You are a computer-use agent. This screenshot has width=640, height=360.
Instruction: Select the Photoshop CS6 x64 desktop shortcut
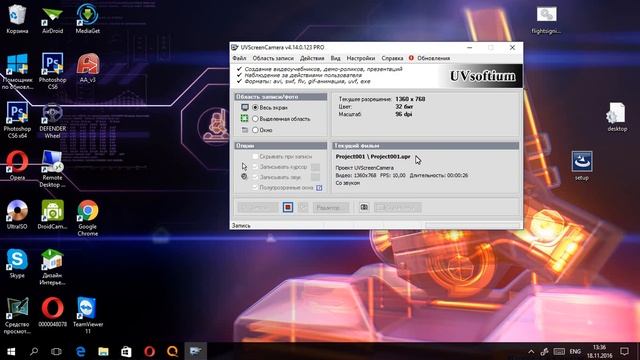(17, 120)
